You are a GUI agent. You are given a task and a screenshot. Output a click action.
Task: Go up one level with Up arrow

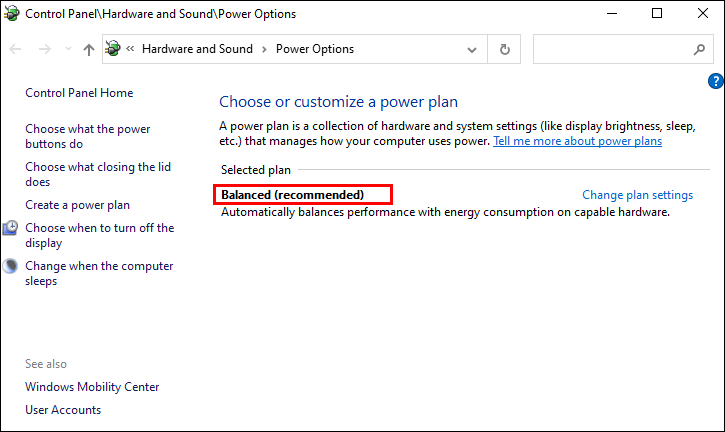[x=89, y=49]
